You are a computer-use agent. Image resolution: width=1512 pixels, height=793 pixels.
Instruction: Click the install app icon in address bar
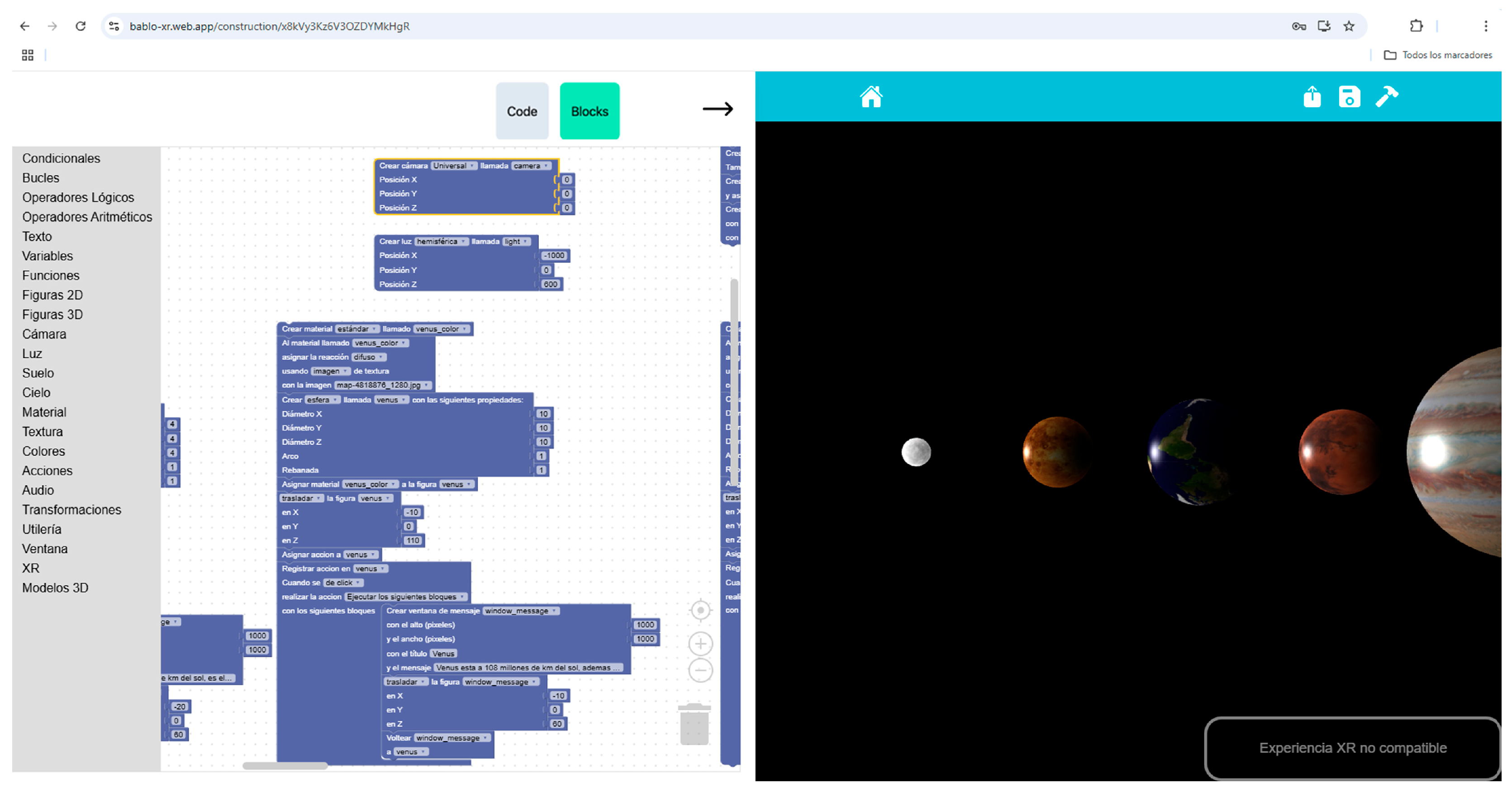click(1324, 26)
